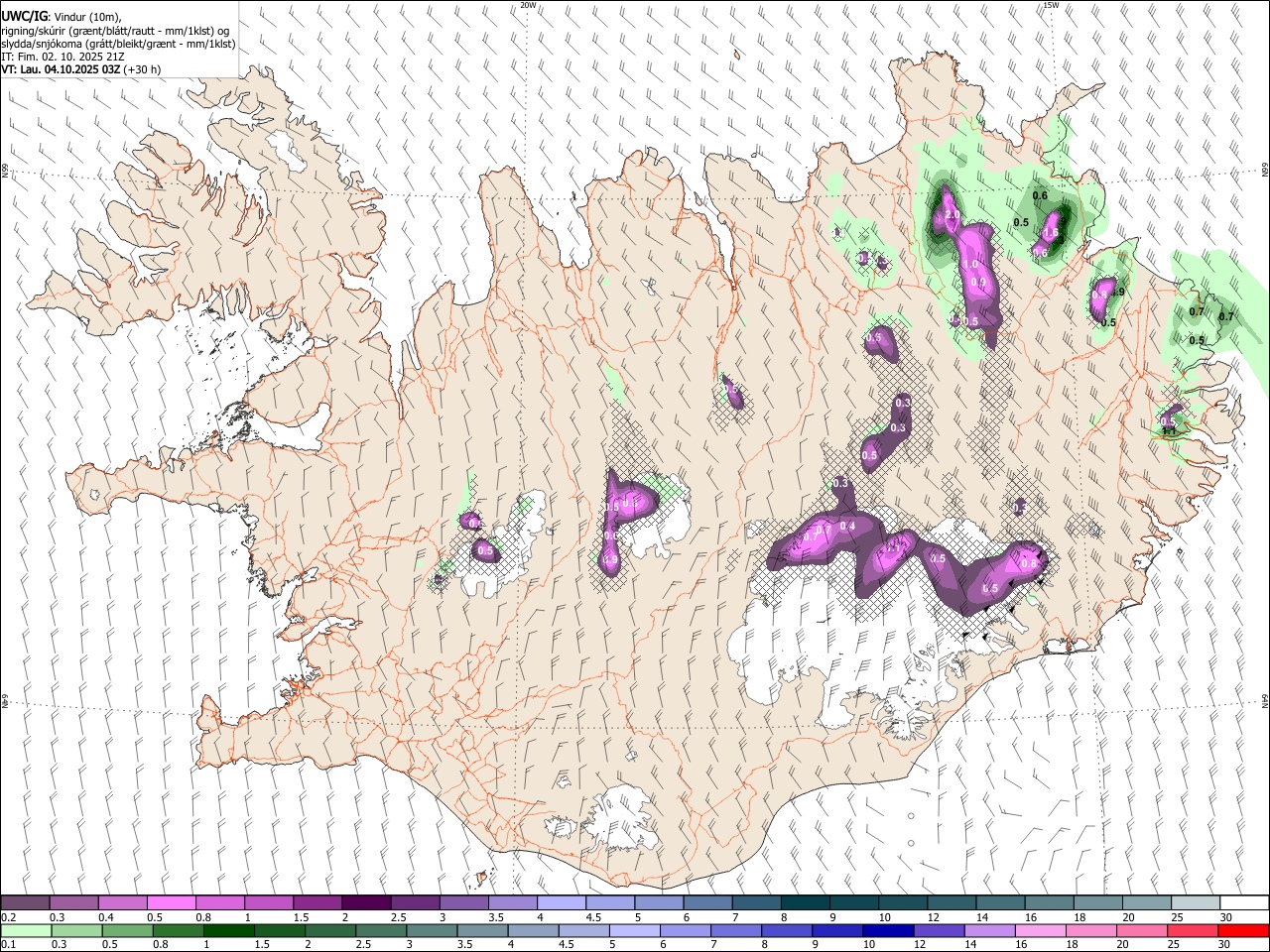The height and width of the screenshot is (952, 1270).
Task: Pick the lower-scale swatch labeled 0.3
Action: point(76,930)
